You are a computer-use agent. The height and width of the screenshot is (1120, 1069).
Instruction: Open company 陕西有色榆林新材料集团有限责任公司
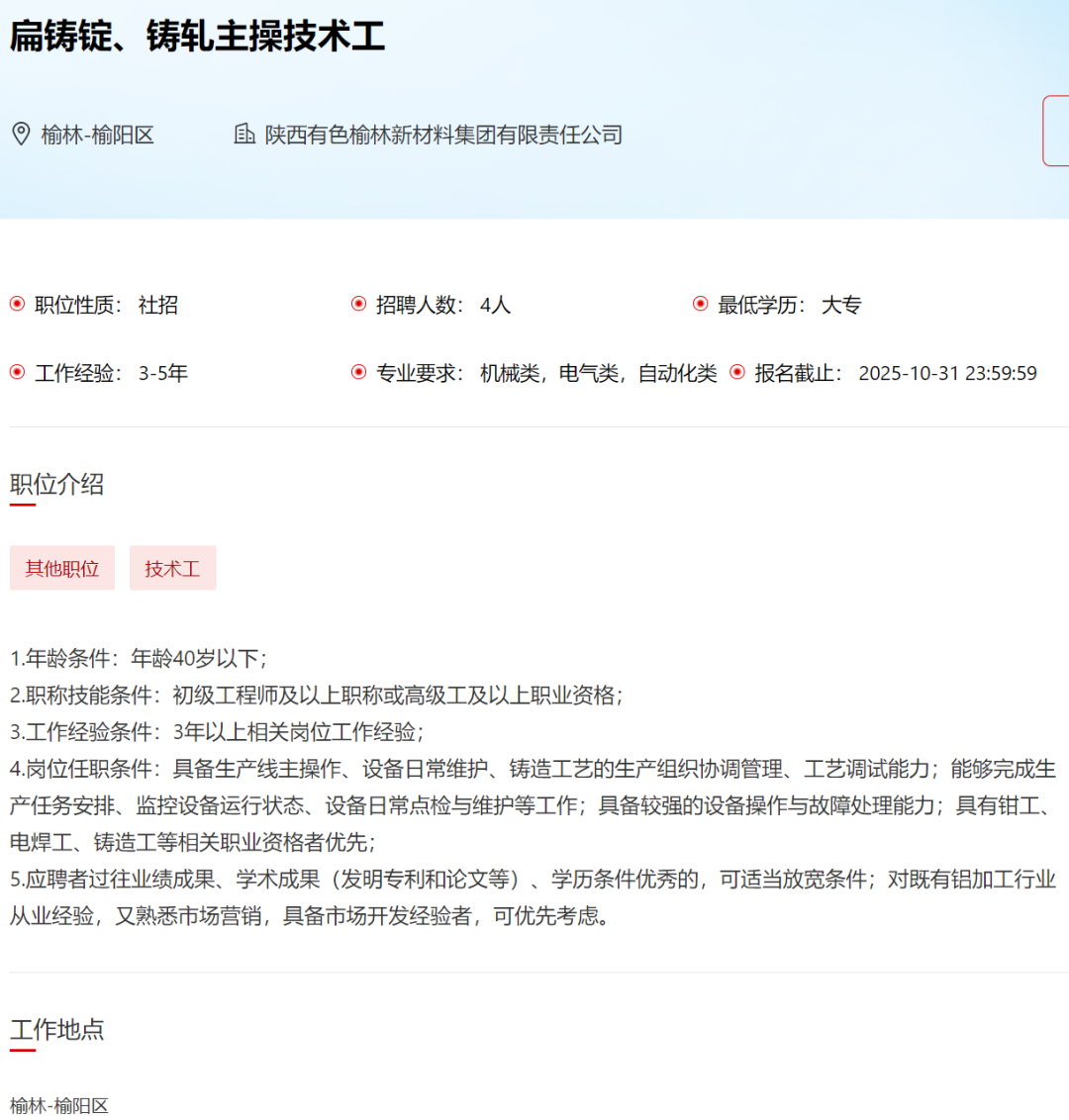[x=443, y=135]
